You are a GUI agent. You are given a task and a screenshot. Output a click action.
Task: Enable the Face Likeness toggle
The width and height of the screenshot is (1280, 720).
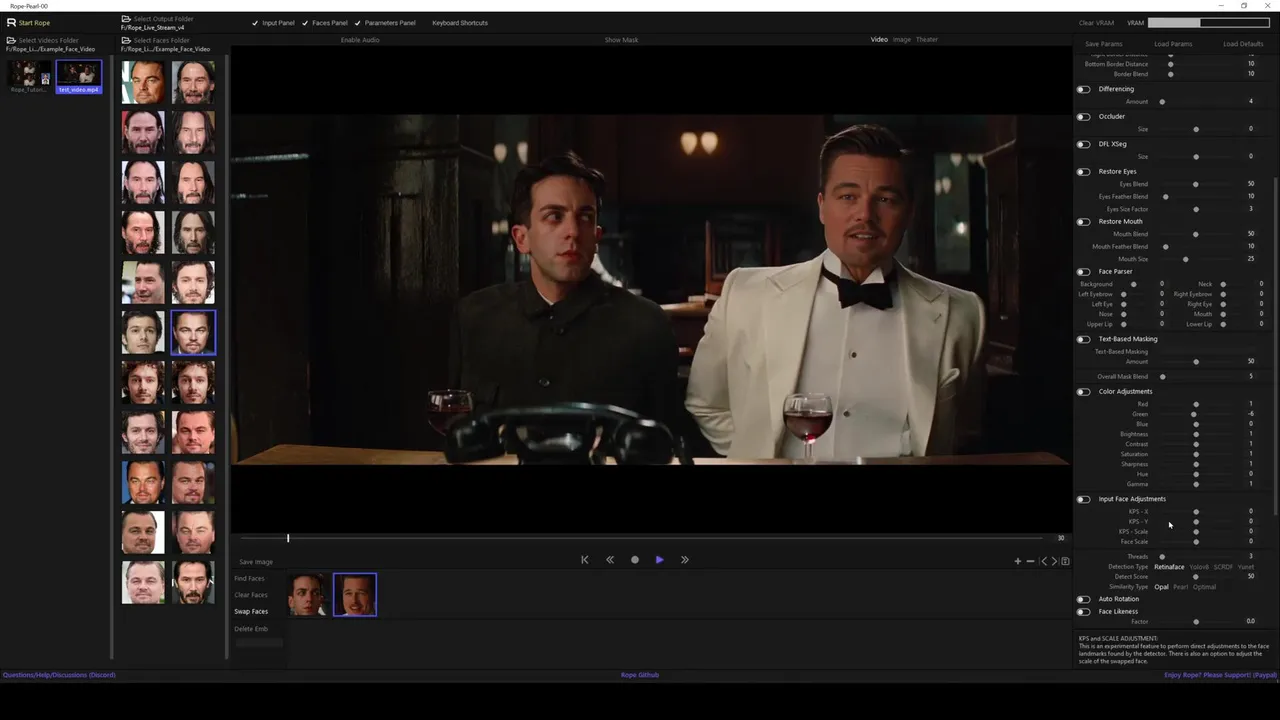coord(1083,611)
